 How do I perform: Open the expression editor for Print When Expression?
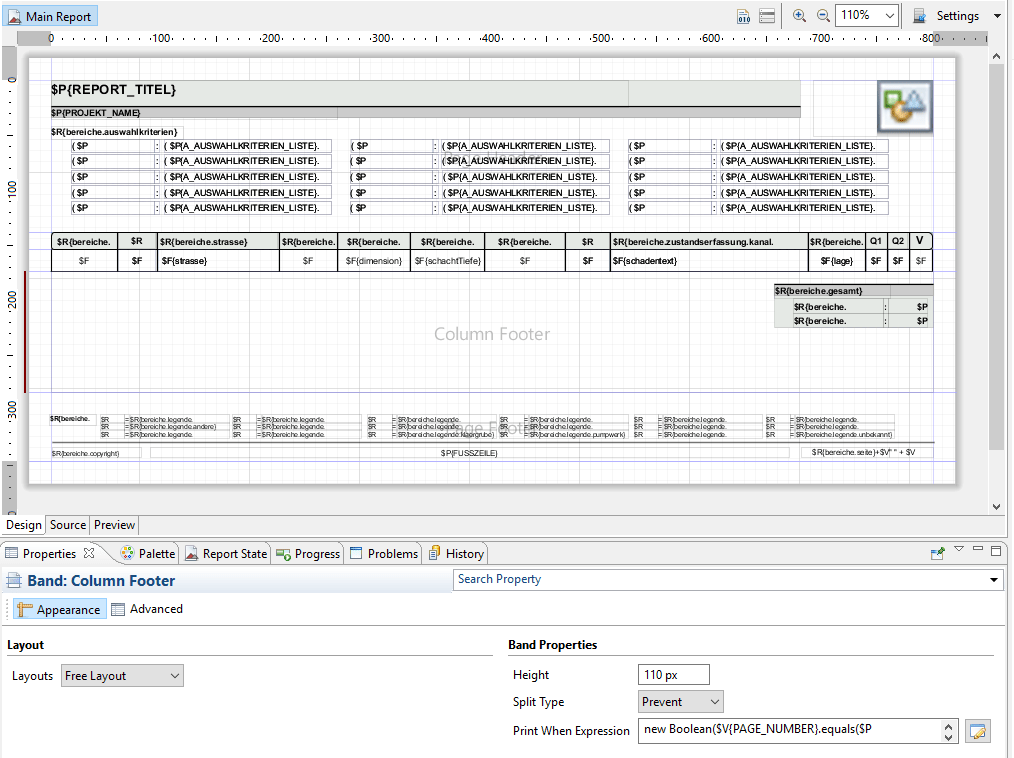(977, 731)
